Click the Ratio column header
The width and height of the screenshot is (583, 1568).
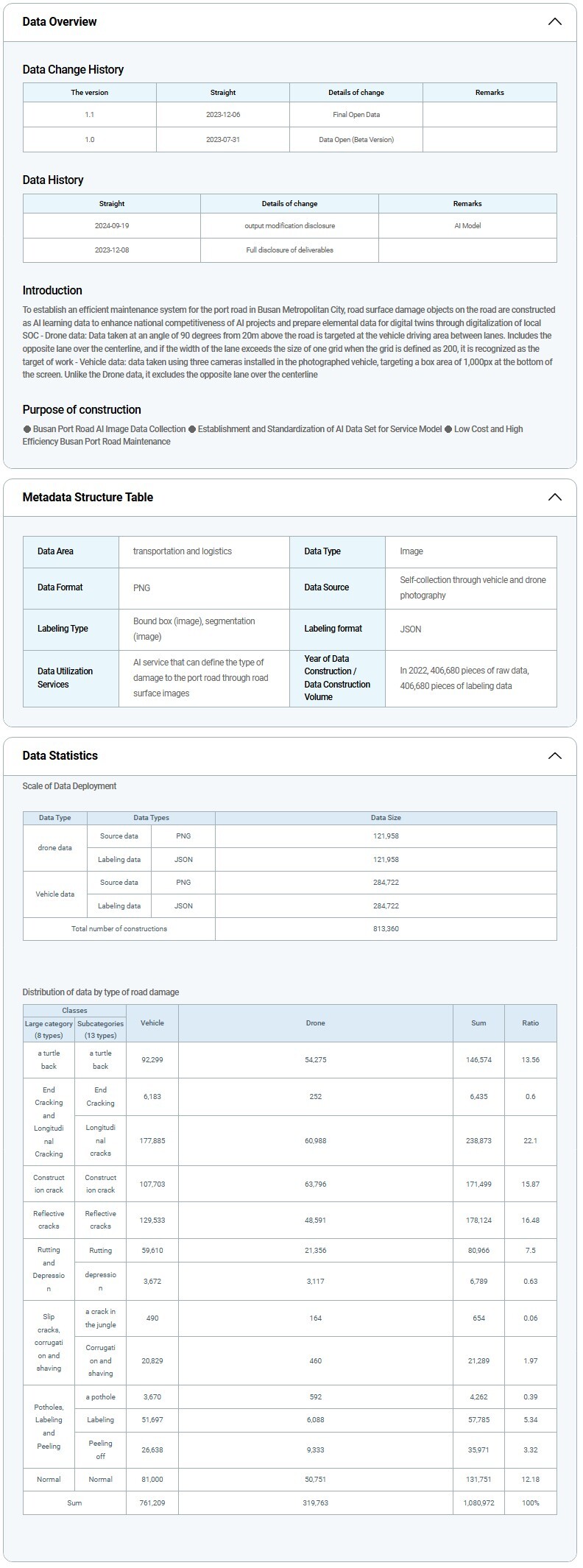[530, 1023]
